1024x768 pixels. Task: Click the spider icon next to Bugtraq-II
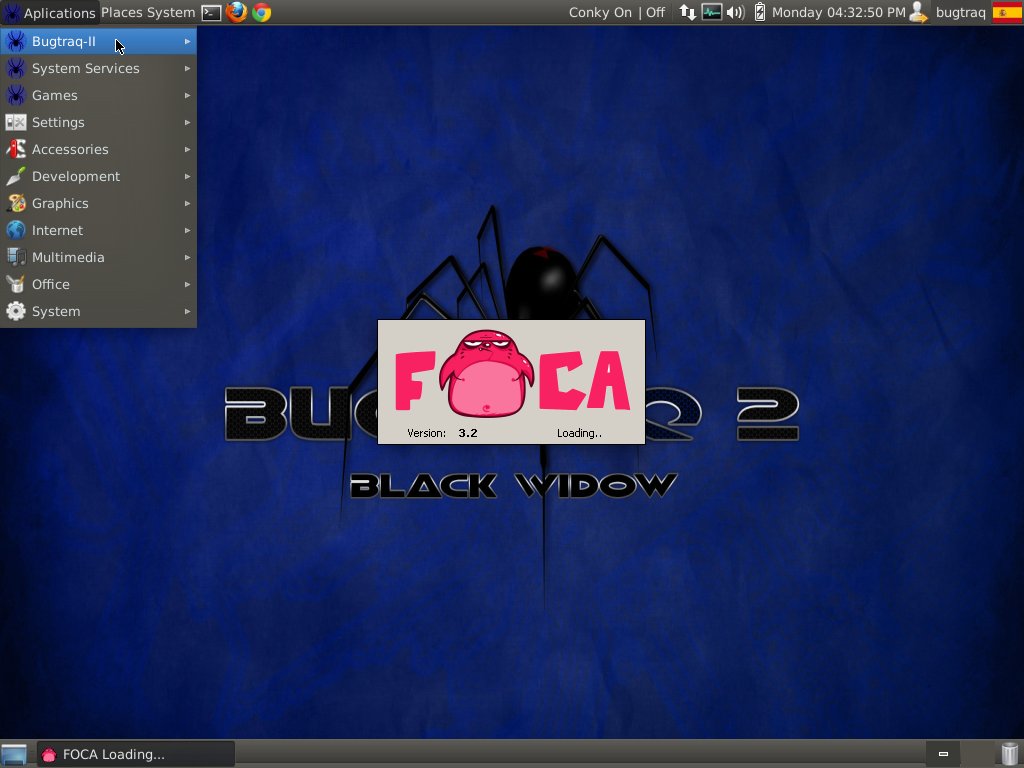point(16,41)
